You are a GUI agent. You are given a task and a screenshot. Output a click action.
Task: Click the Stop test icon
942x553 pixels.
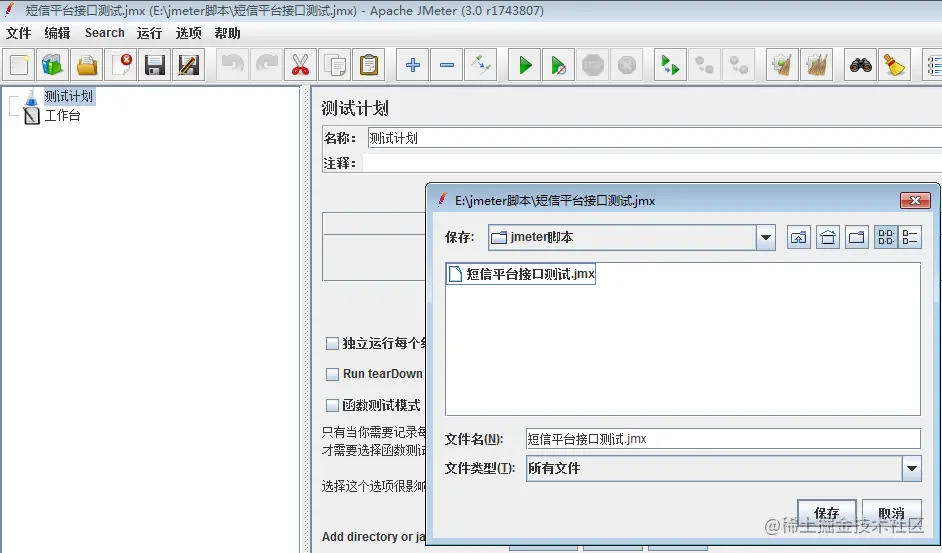click(592, 64)
